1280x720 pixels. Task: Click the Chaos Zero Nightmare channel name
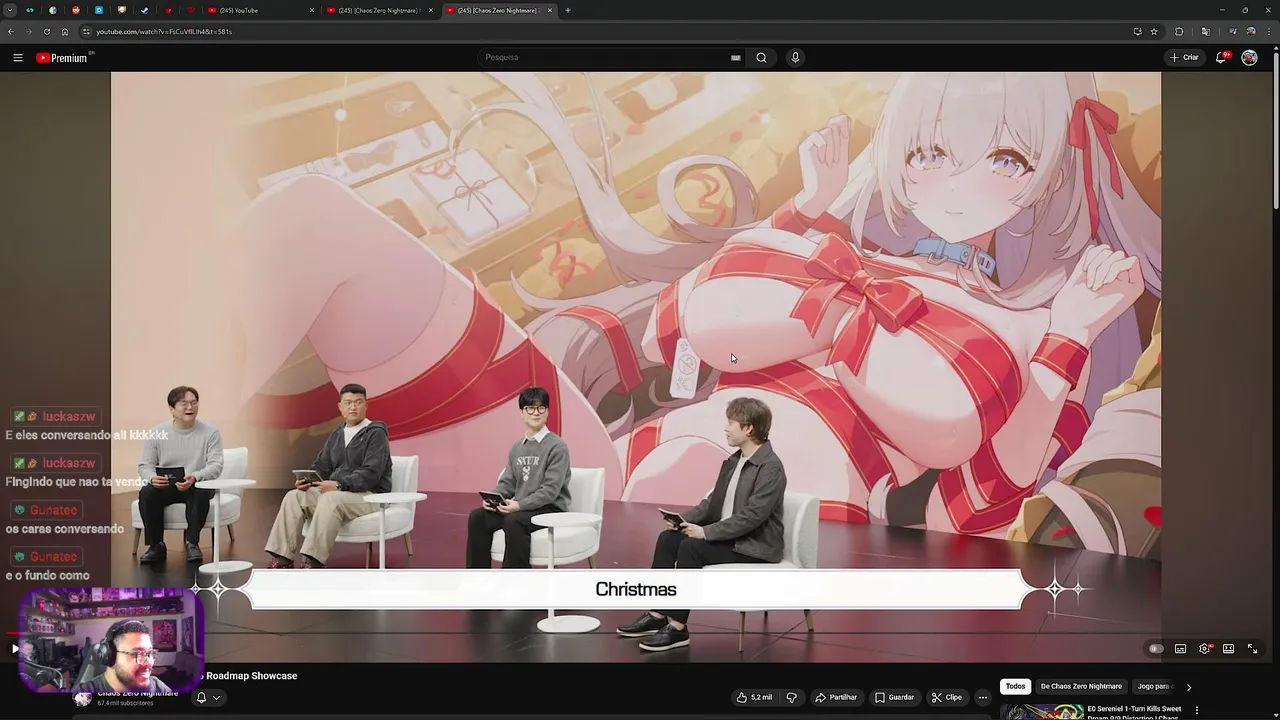point(138,693)
